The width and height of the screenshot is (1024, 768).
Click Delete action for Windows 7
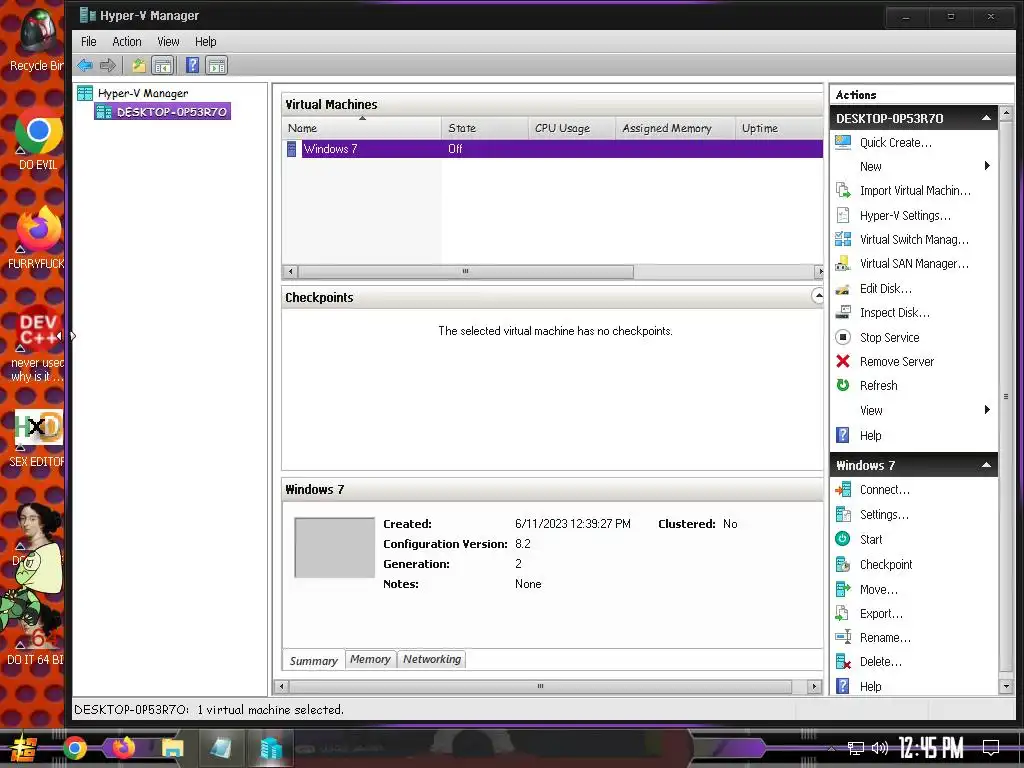pos(880,662)
